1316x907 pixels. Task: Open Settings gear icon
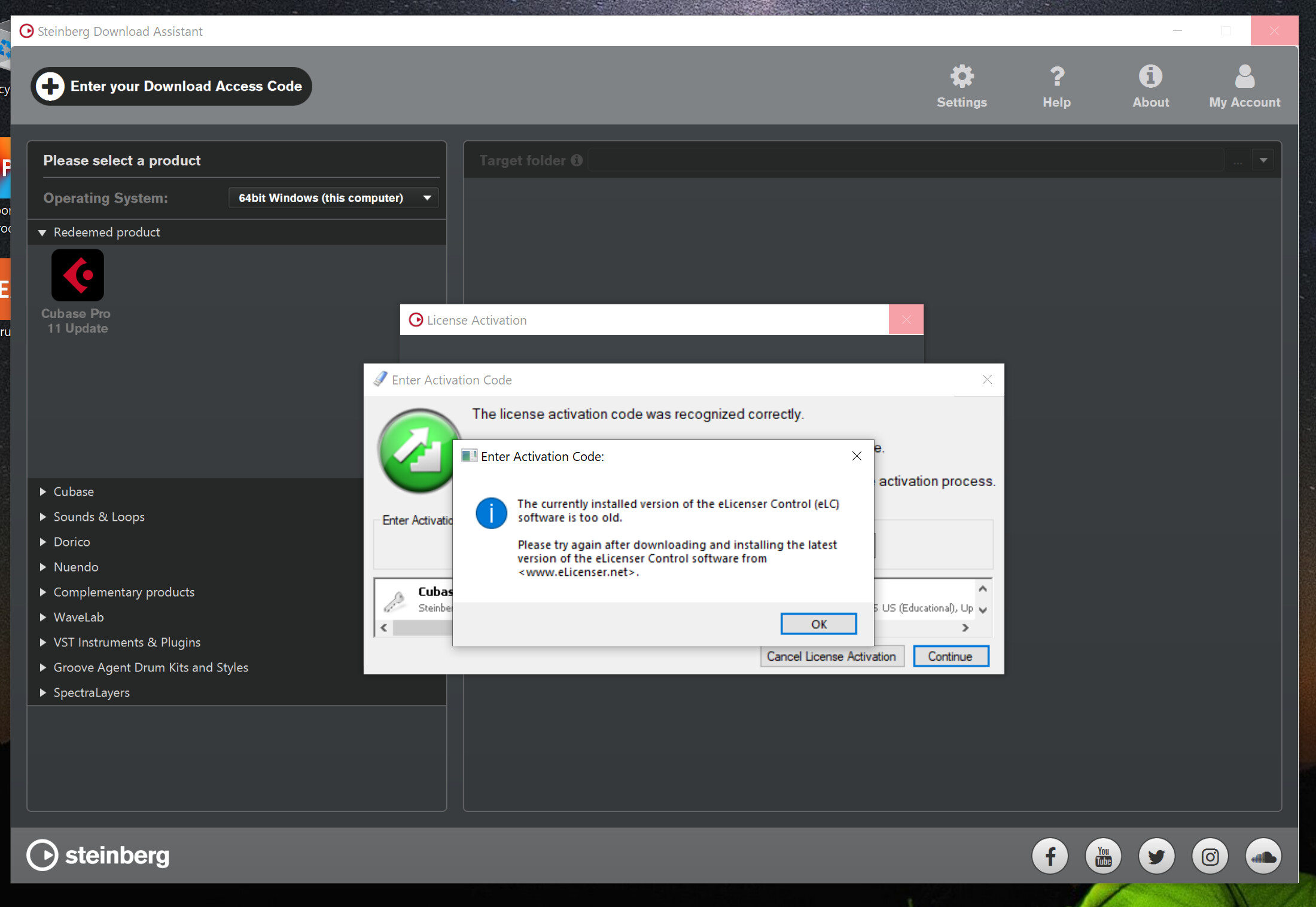coord(962,77)
